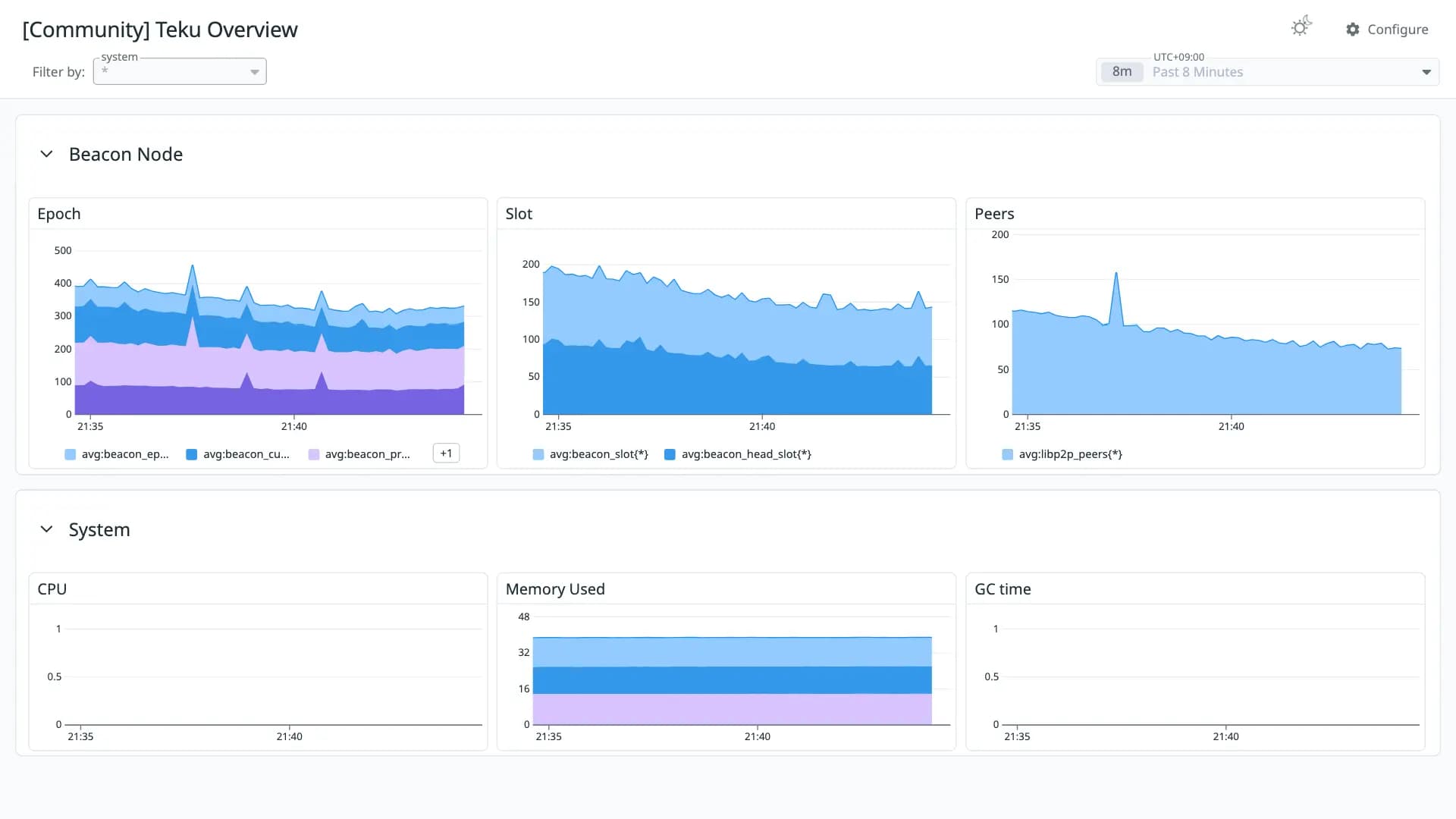Click the avg:libp2p_peers{*} legend swatch
The height and width of the screenshot is (819, 1456).
[1008, 454]
